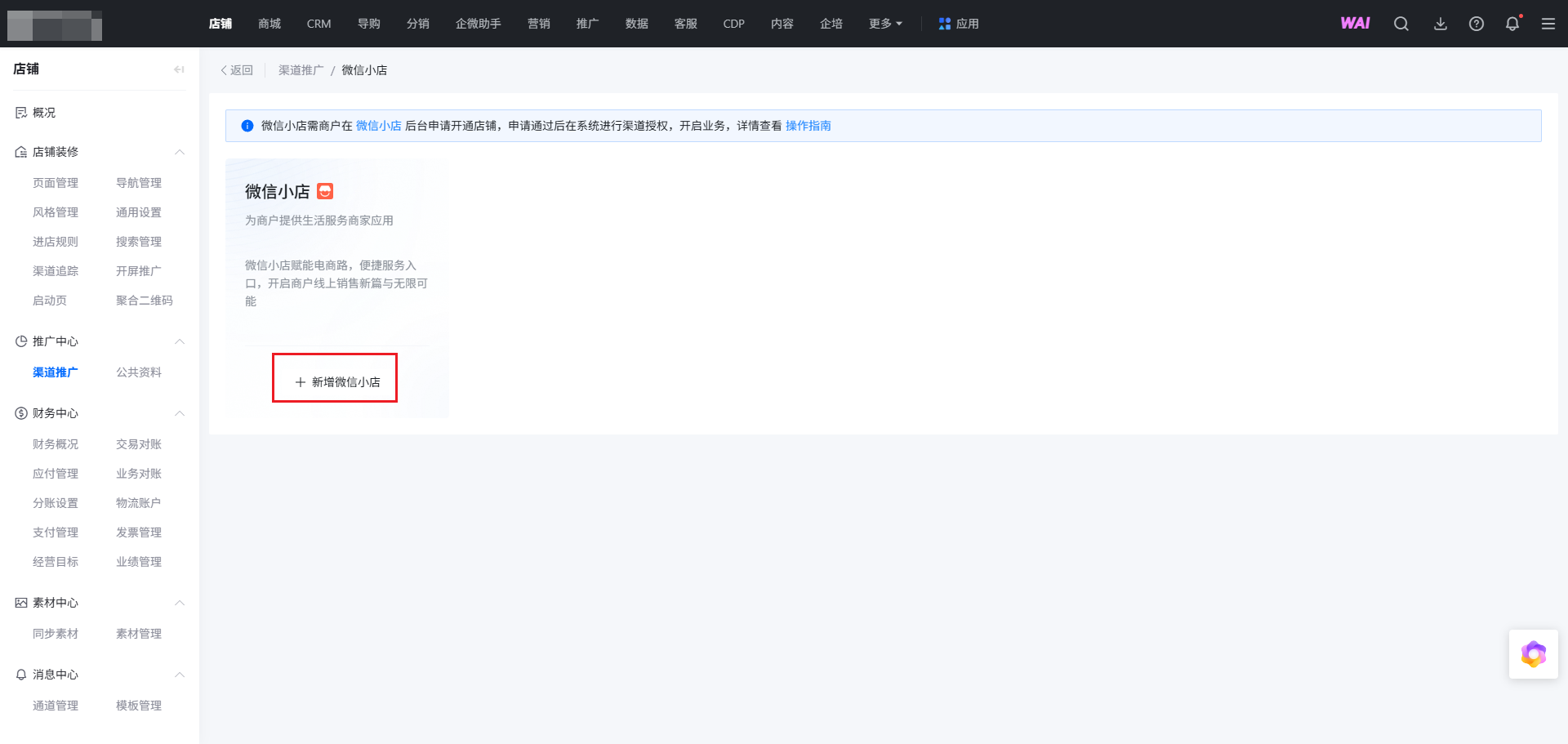Open 聚合二维码 in sidebar
1568x744 pixels.
pyautogui.click(x=145, y=301)
